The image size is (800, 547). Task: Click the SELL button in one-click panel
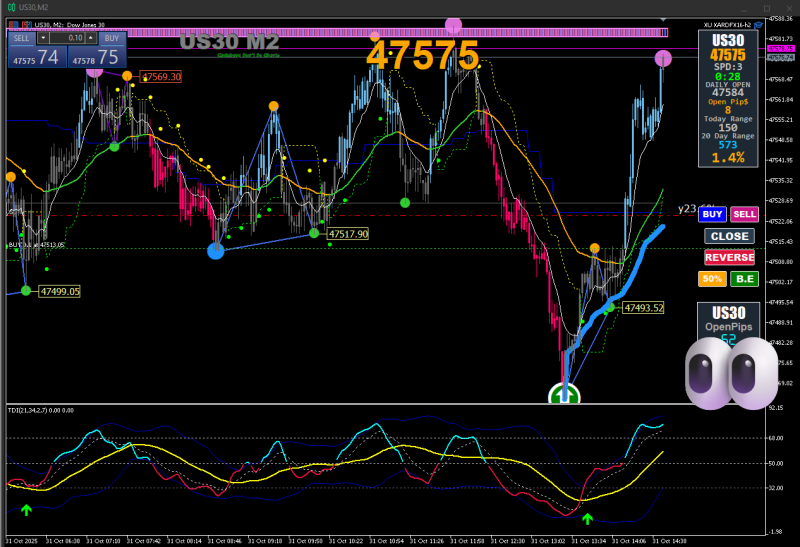pyautogui.click(x=21, y=38)
